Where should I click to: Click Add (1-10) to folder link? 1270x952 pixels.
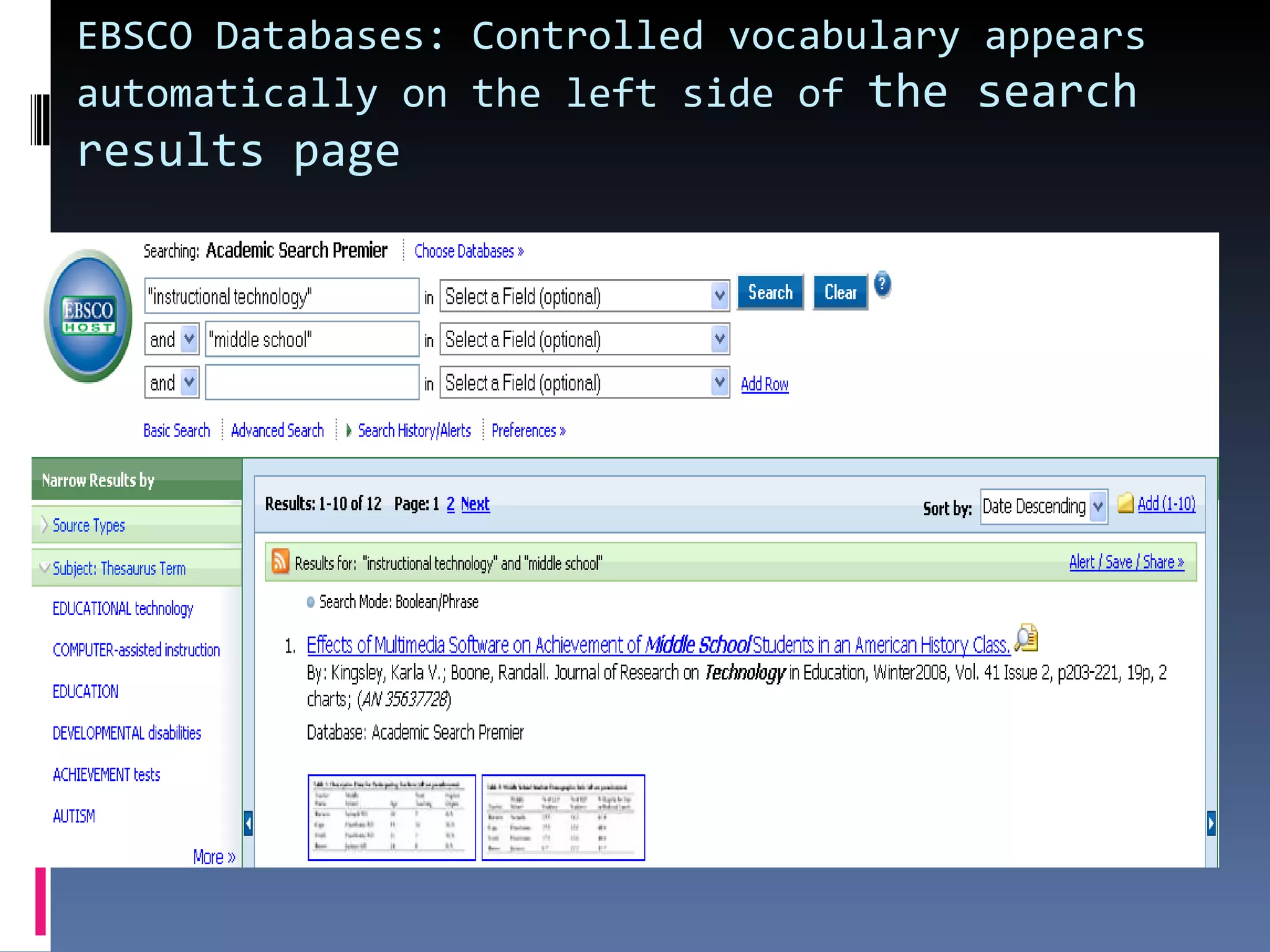click(1166, 504)
